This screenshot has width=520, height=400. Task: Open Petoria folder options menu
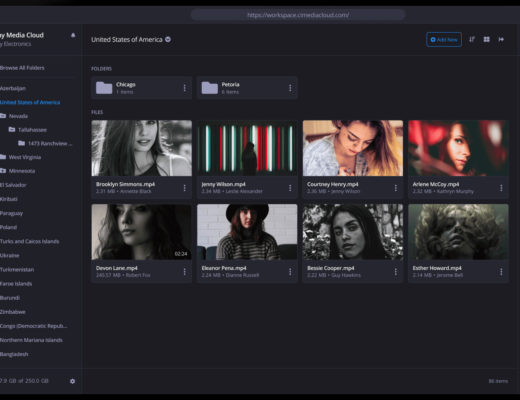pos(290,88)
